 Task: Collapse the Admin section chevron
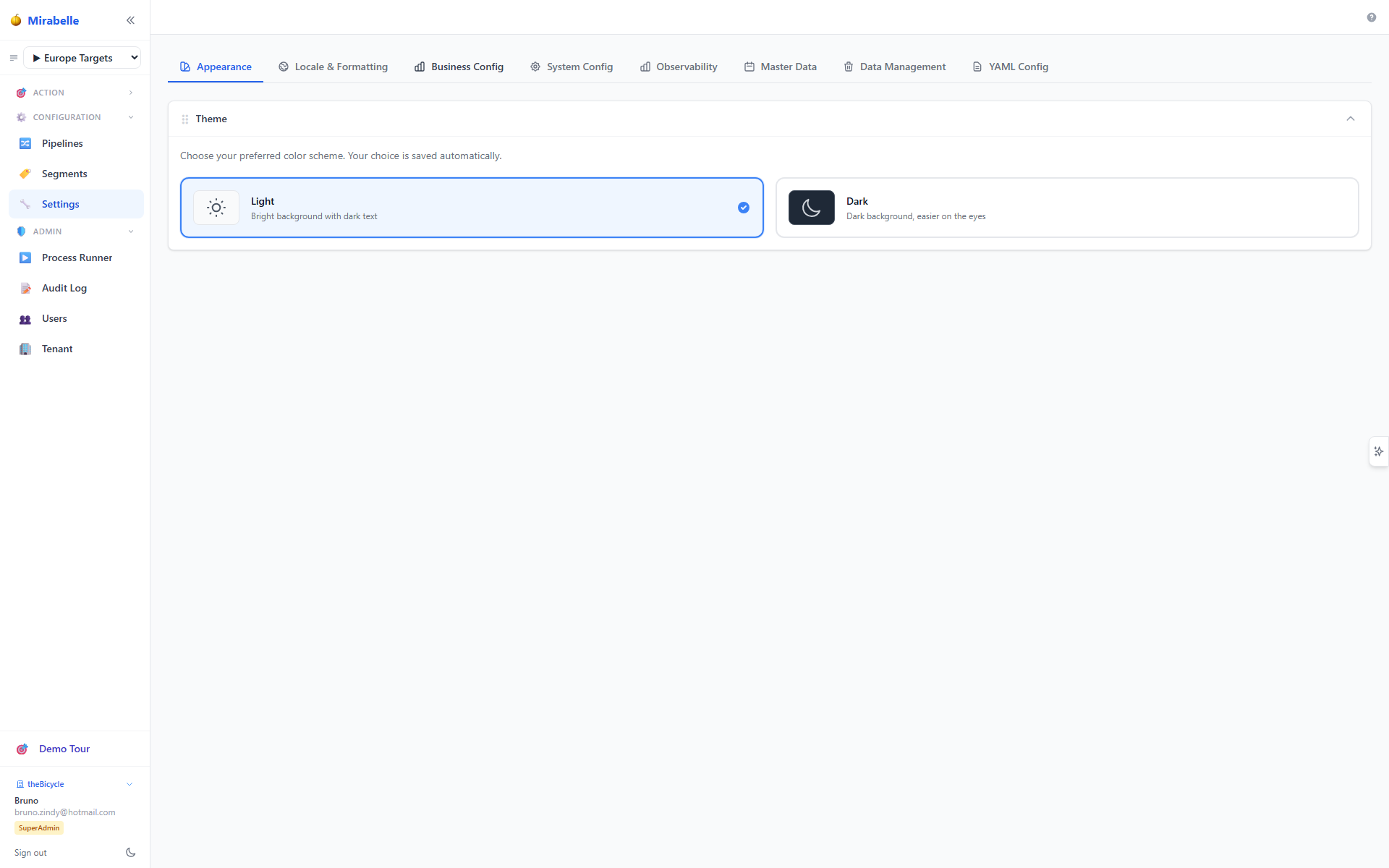pyautogui.click(x=131, y=231)
